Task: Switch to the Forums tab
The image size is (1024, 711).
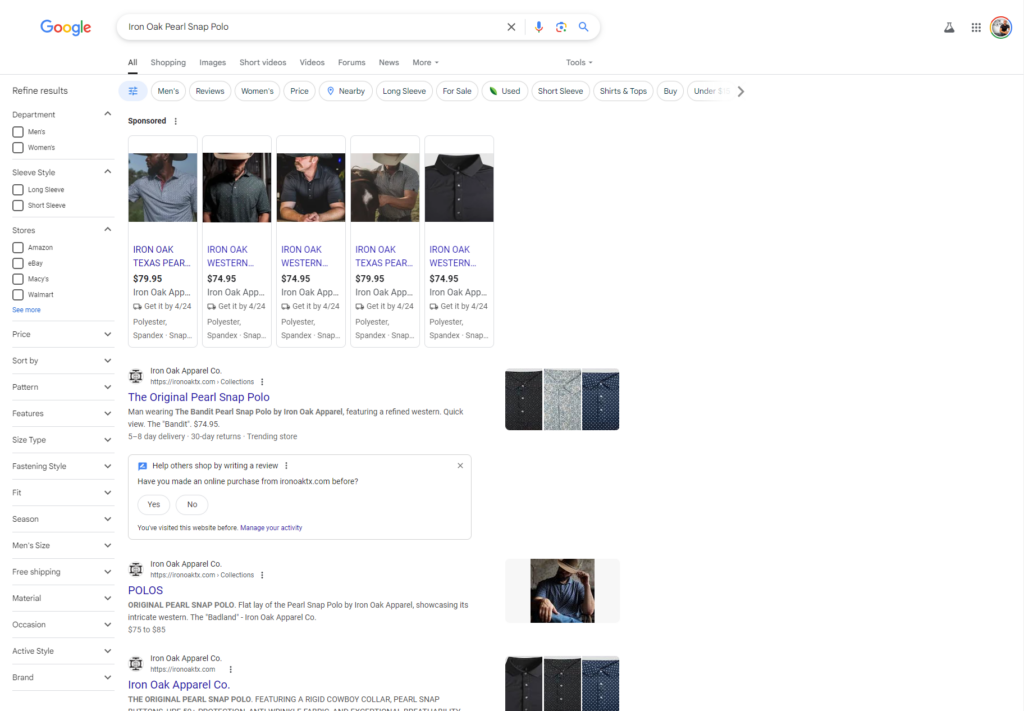Action: coord(351,63)
